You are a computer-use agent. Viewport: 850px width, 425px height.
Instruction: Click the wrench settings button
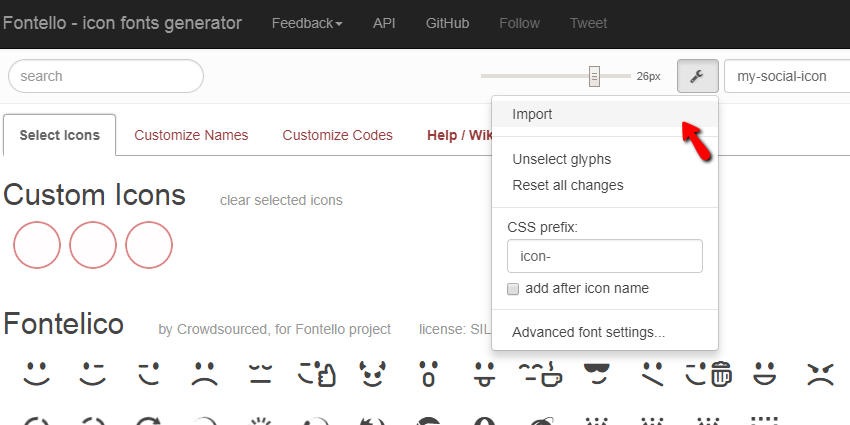click(697, 76)
